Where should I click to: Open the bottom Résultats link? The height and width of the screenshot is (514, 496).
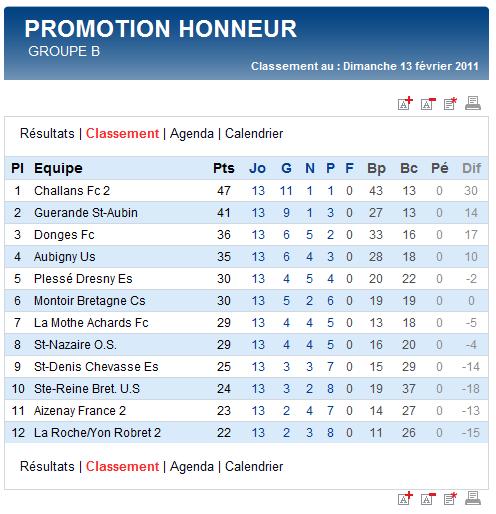(47, 467)
